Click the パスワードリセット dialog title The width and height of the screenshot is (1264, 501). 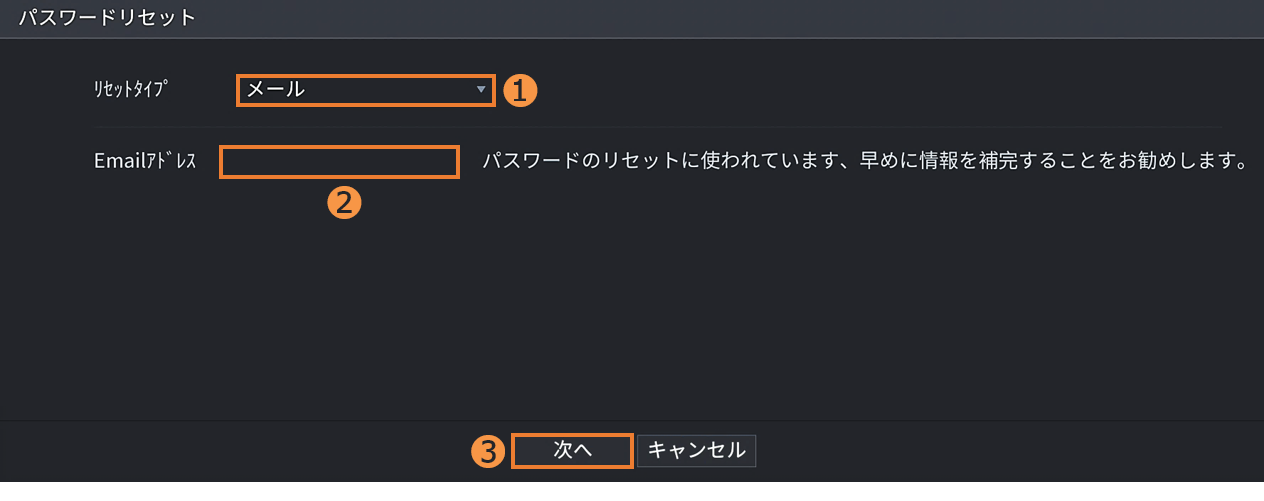(107, 18)
